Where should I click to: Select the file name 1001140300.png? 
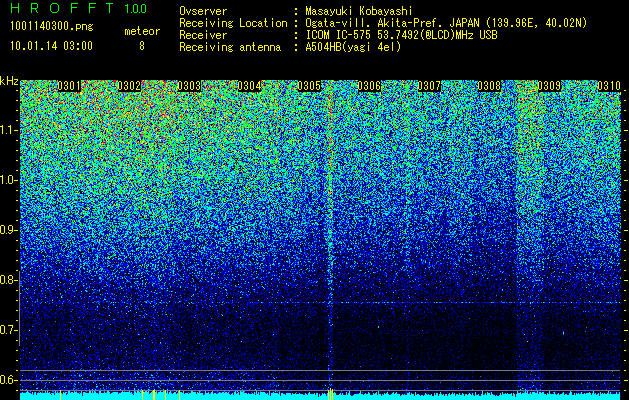(52, 27)
